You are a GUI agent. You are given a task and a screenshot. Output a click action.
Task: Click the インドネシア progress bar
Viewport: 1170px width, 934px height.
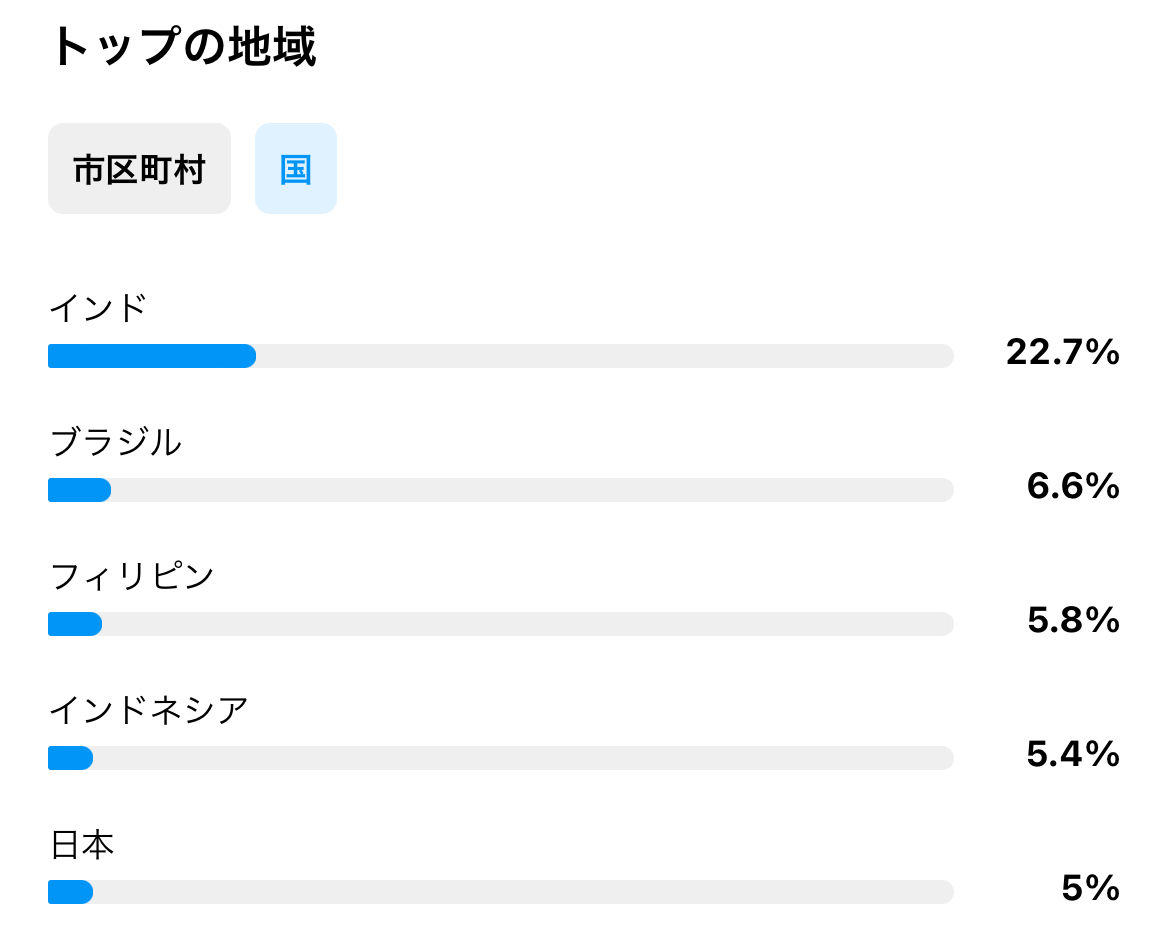(500, 758)
